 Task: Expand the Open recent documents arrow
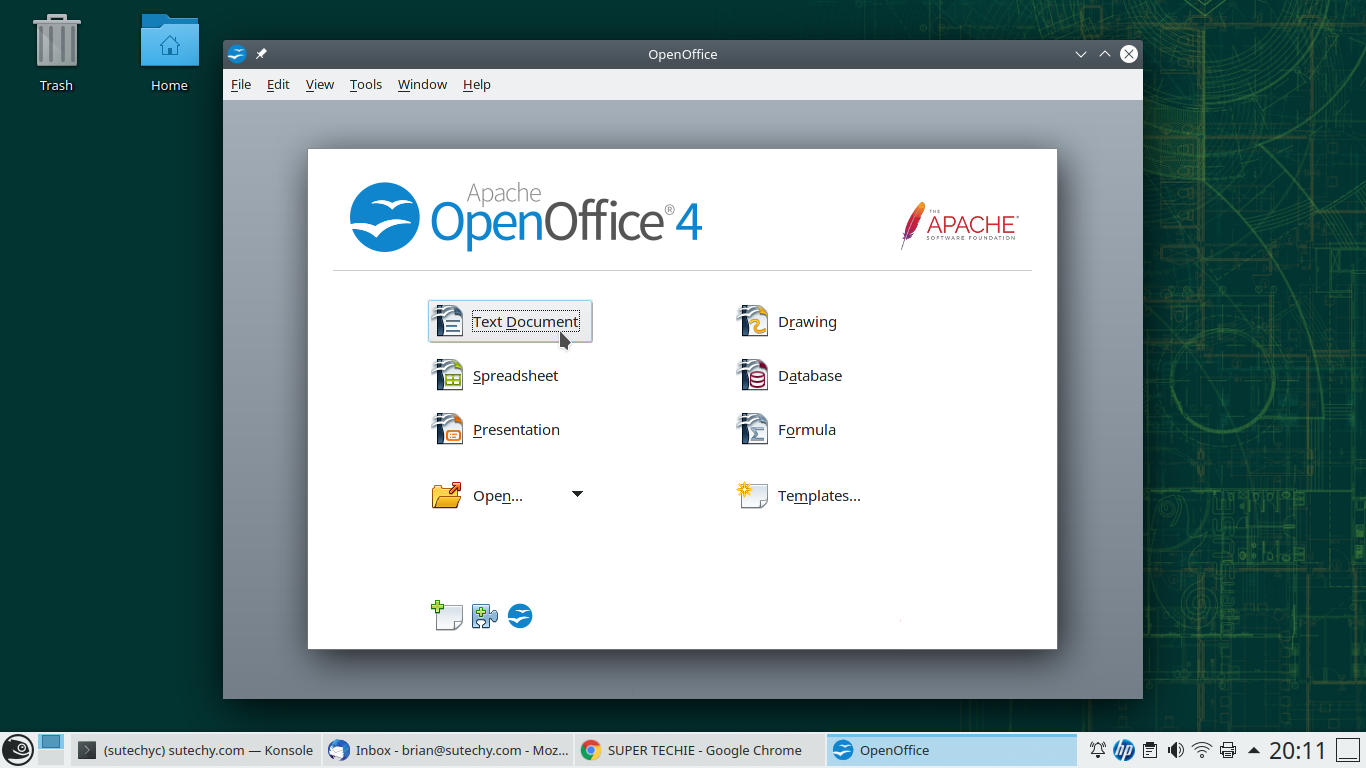click(577, 494)
